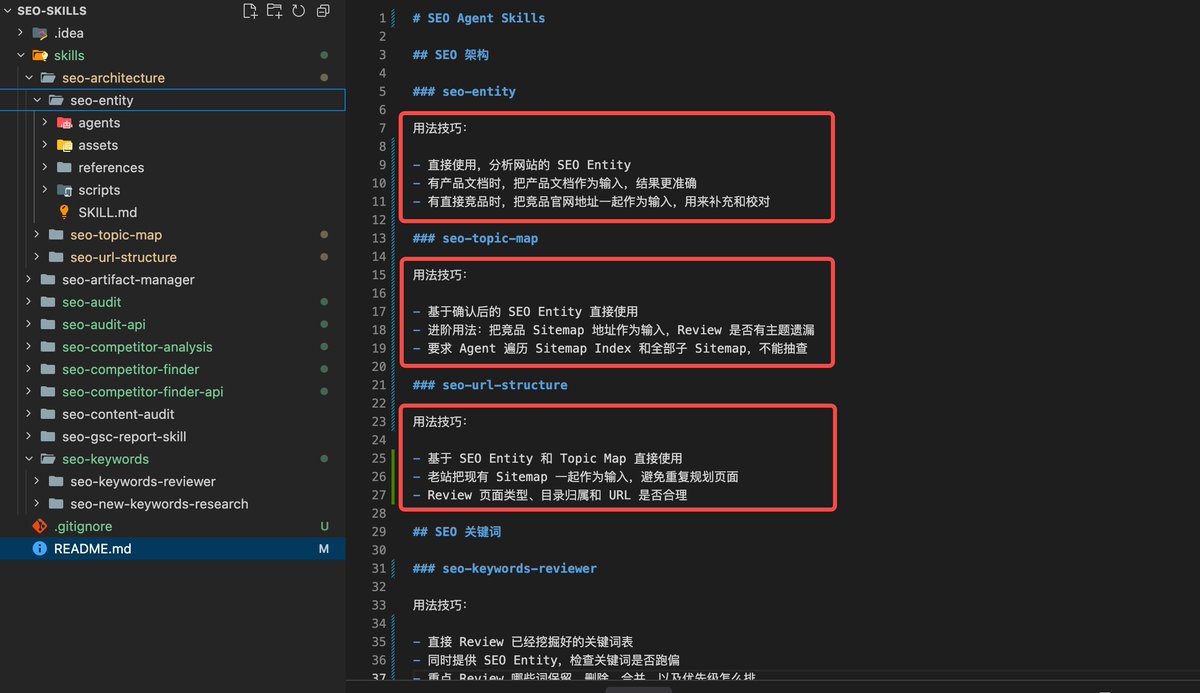Image resolution: width=1200 pixels, height=693 pixels.
Task: Click the New Folder icon in explorer header
Action: point(274,11)
